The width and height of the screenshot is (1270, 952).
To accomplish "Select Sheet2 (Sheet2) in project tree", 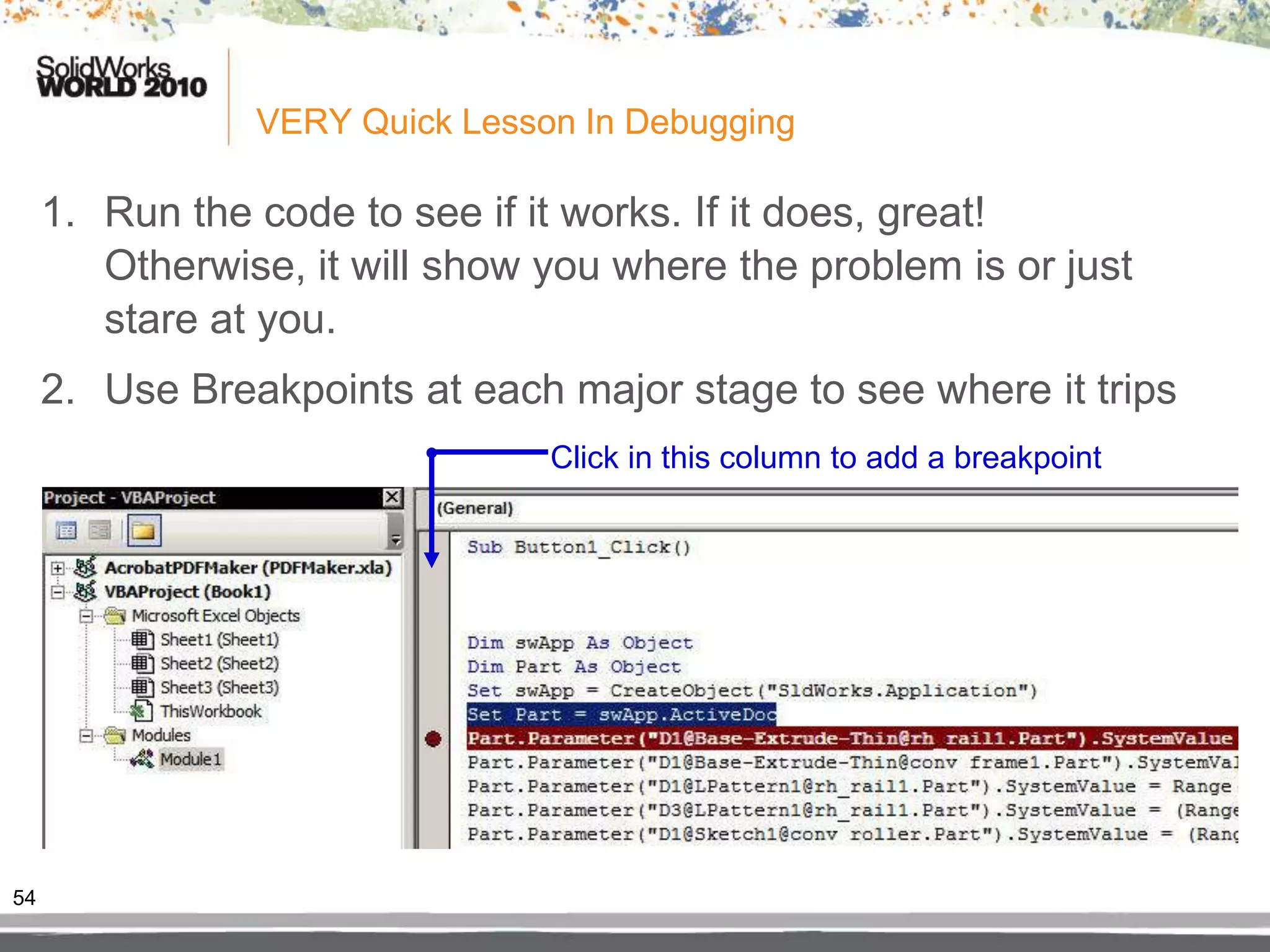I will pyautogui.click(x=219, y=664).
